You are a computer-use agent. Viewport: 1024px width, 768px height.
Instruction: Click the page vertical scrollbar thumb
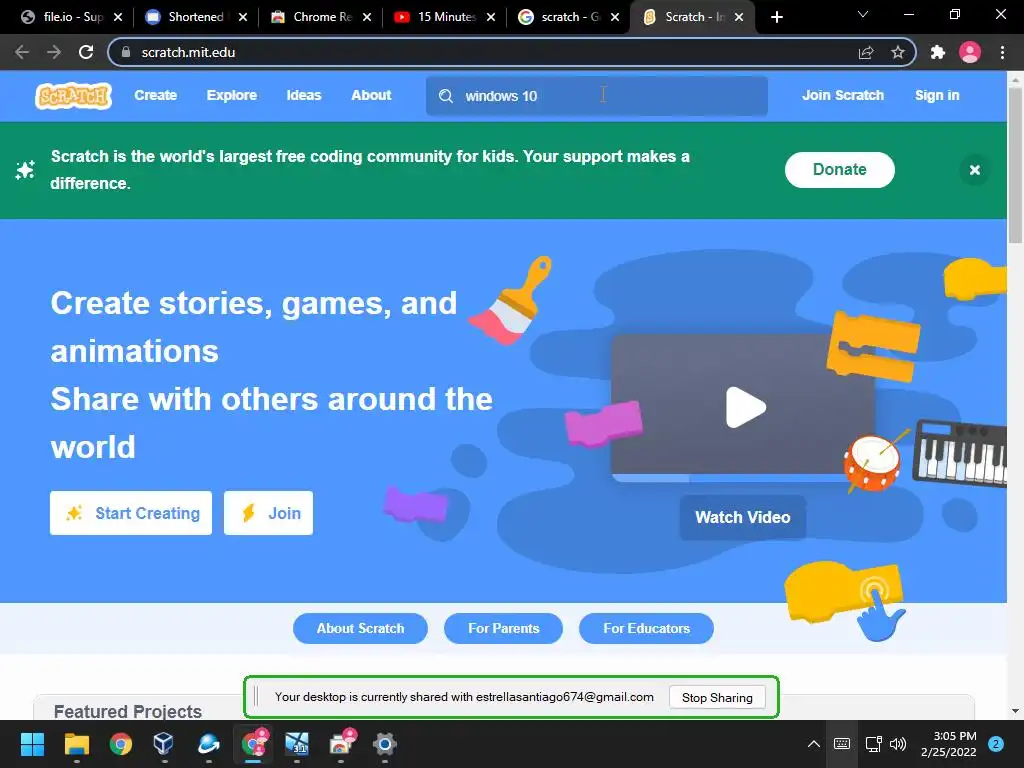pos(1015,165)
